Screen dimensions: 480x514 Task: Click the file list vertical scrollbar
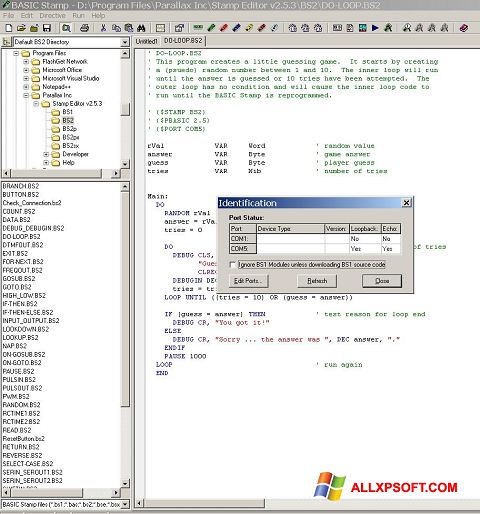pyautogui.click(x=125, y=335)
